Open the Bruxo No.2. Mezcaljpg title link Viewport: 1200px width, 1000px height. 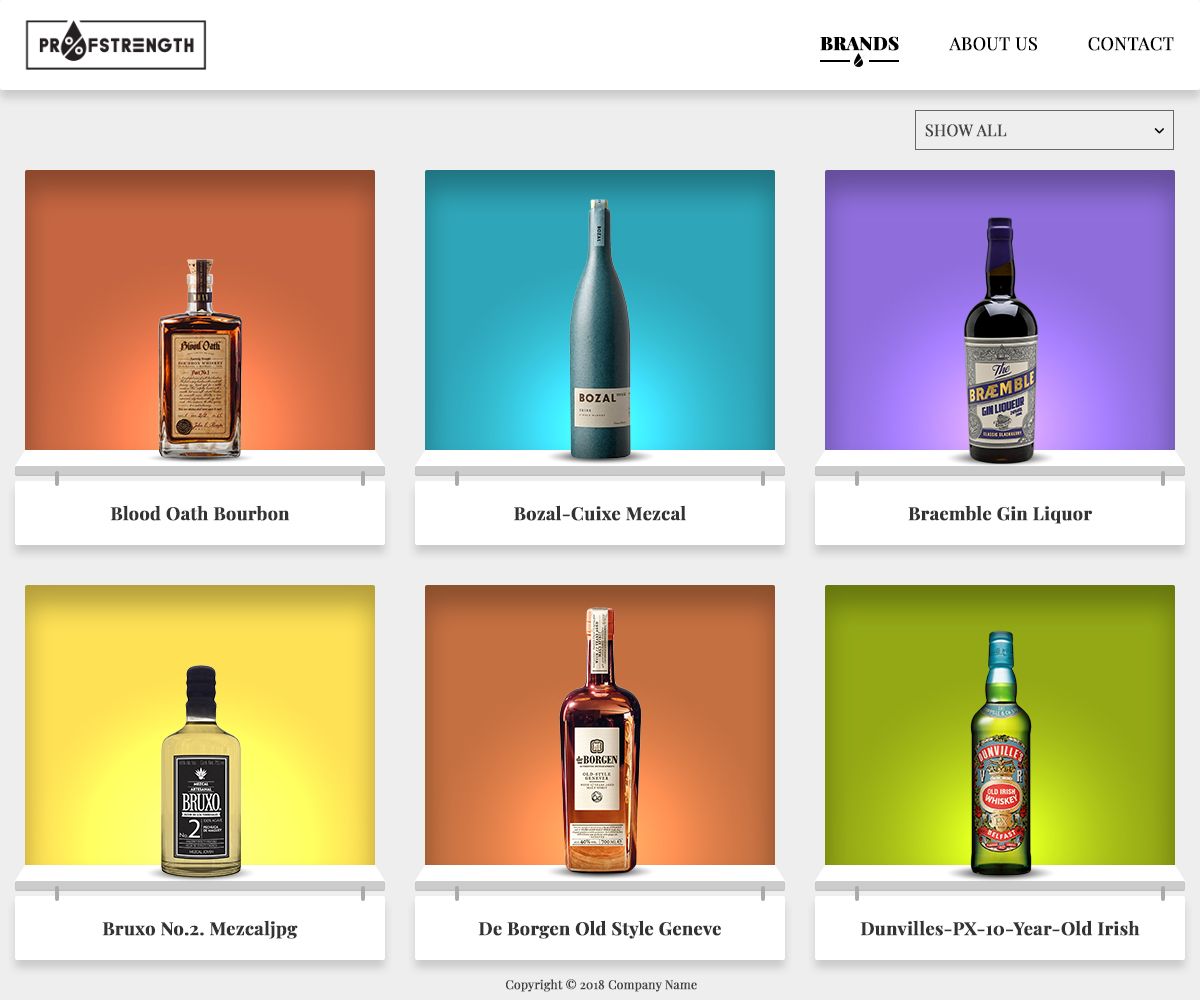click(200, 929)
